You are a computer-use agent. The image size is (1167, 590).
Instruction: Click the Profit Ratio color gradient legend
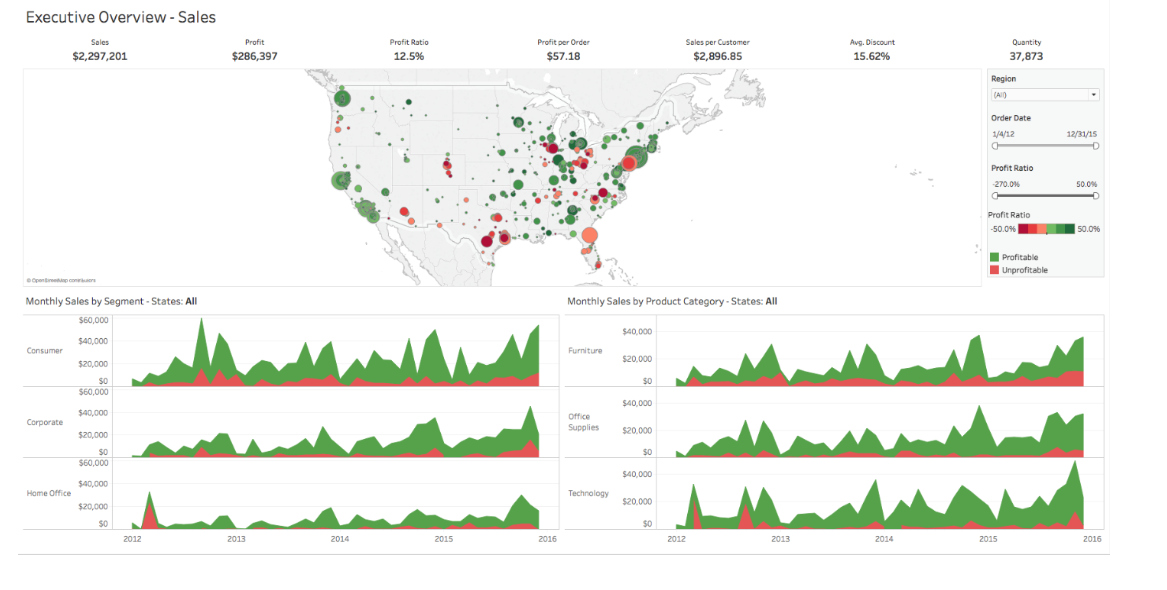point(1046,229)
